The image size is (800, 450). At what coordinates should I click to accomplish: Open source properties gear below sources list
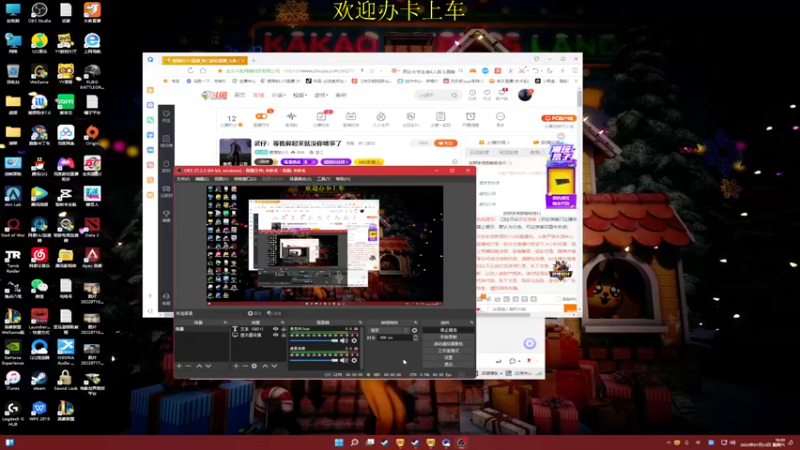point(254,366)
